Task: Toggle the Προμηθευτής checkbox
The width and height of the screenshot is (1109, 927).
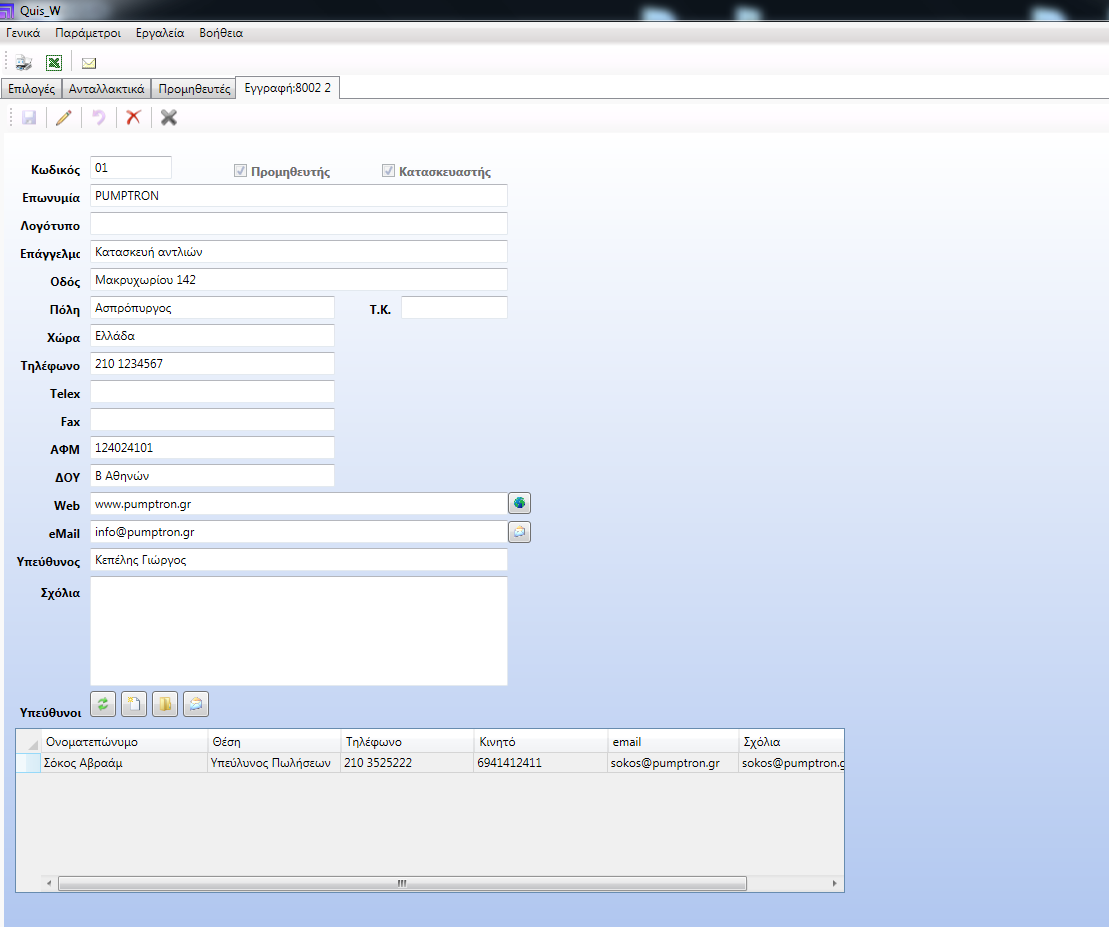Action: coord(240,170)
